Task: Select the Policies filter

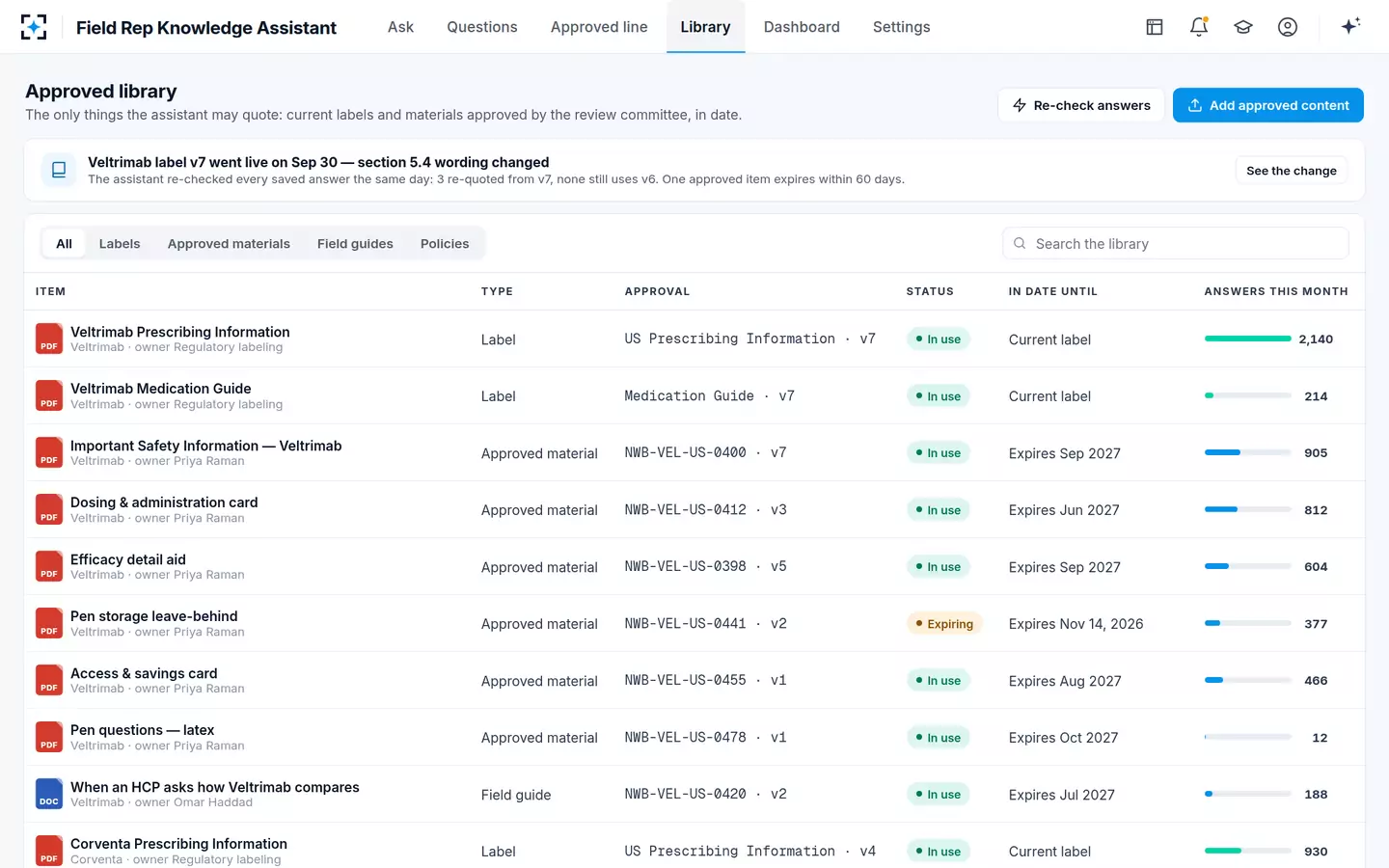Action: tap(445, 244)
